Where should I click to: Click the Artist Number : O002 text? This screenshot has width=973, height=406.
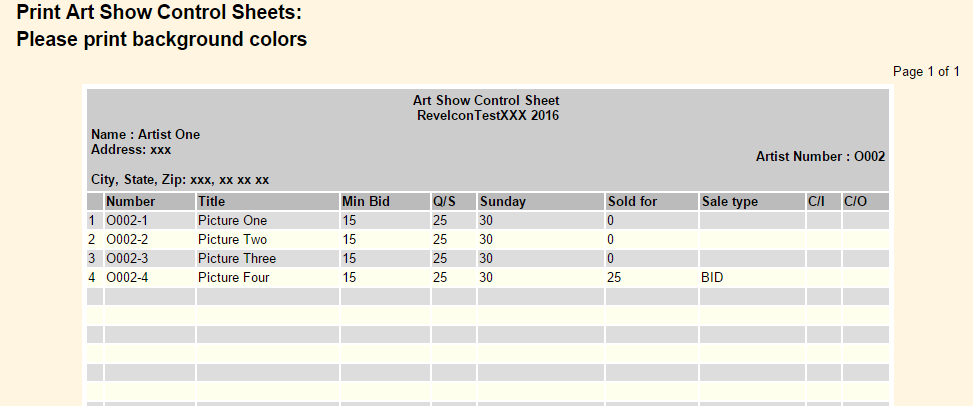click(820, 157)
